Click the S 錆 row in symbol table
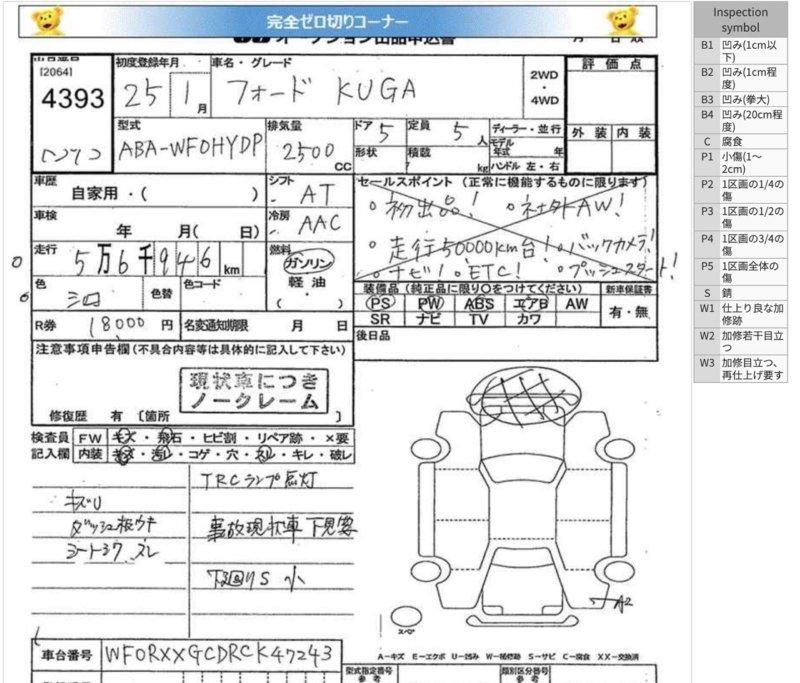The image size is (800, 683). 740,293
